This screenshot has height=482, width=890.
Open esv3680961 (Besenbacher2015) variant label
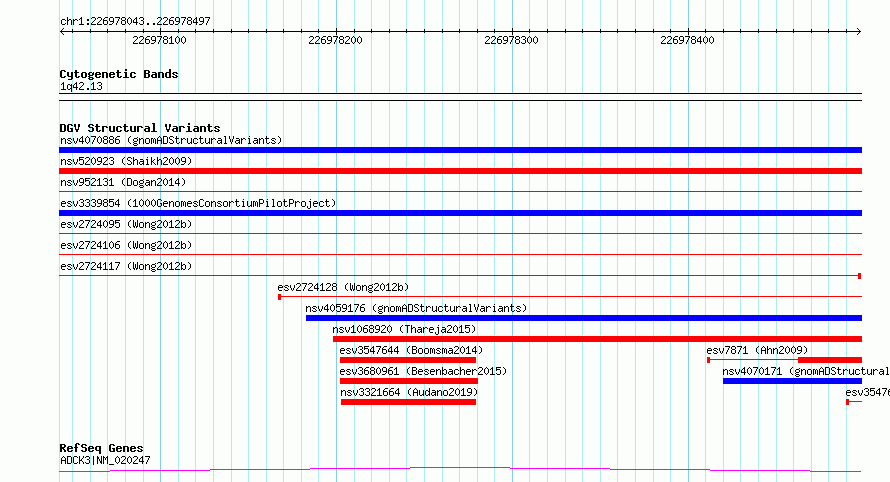(423, 371)
